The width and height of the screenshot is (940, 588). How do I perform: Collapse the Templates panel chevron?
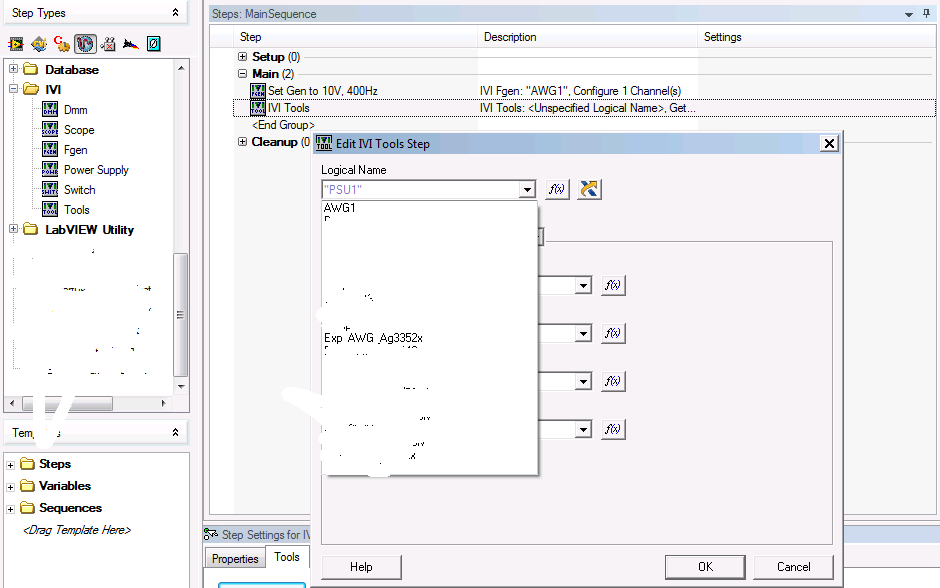click(176, 432)
